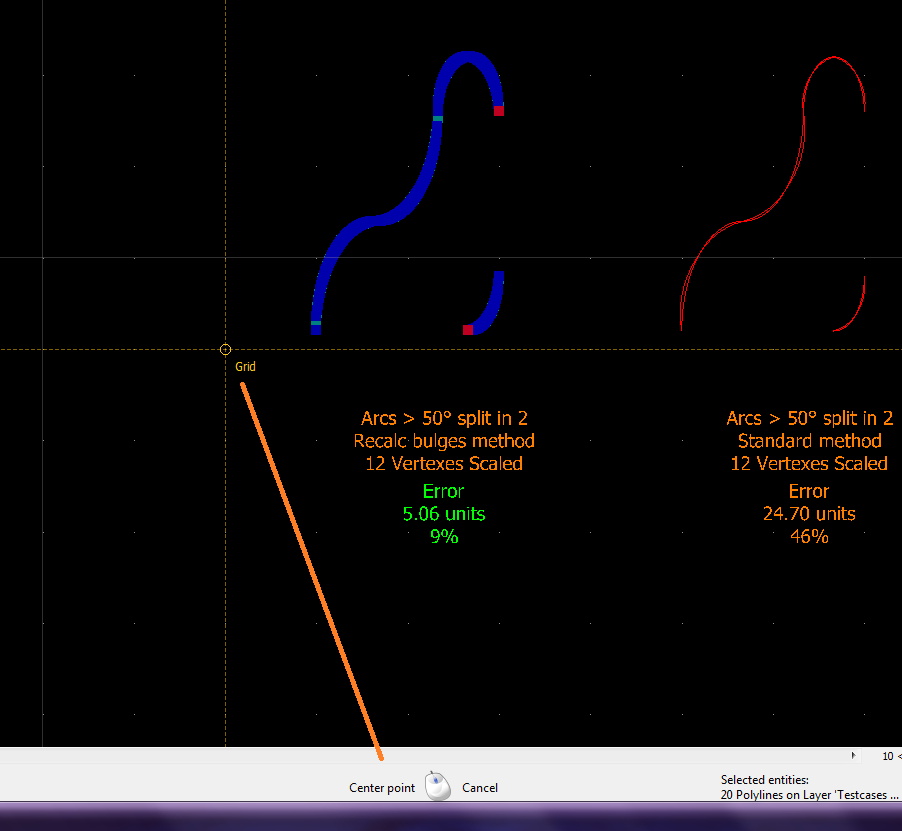Screen dimensions: 902x831
Task: Click the lower-left green vertex marker on blue polyline
Action: tap(316, 323)
